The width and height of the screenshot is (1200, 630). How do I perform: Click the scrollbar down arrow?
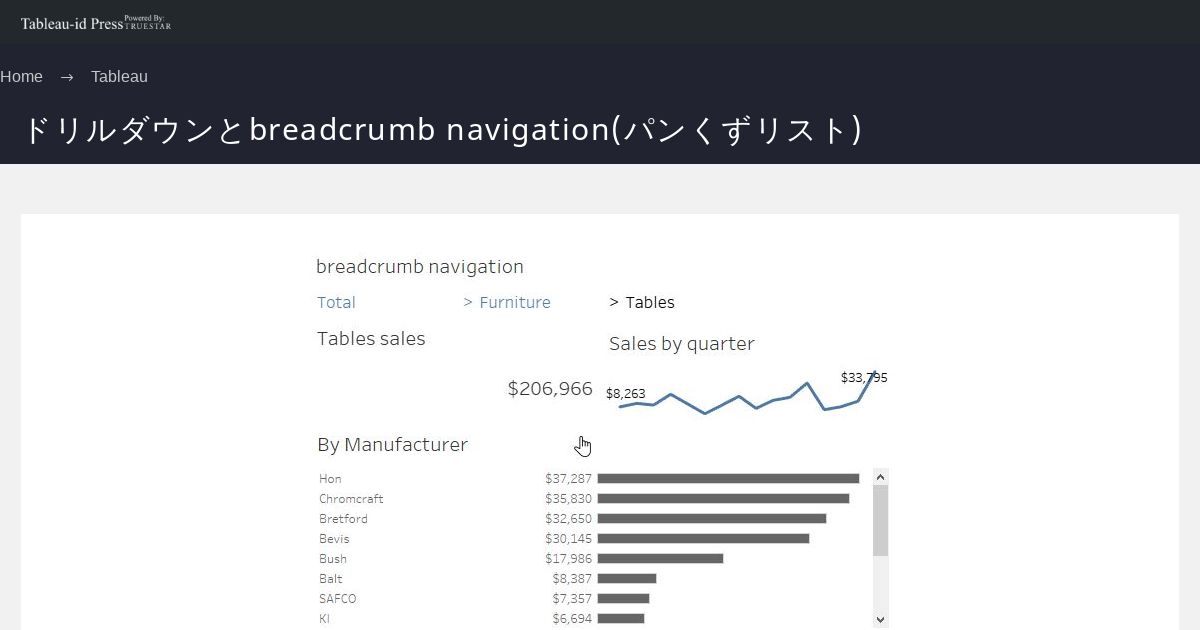coord(880,620)
